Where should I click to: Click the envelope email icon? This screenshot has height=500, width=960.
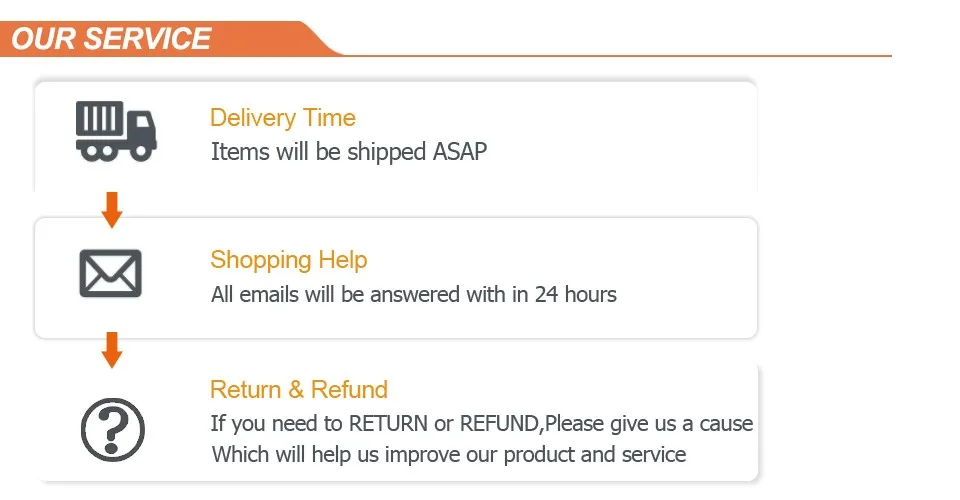click(x=111, y=273)
